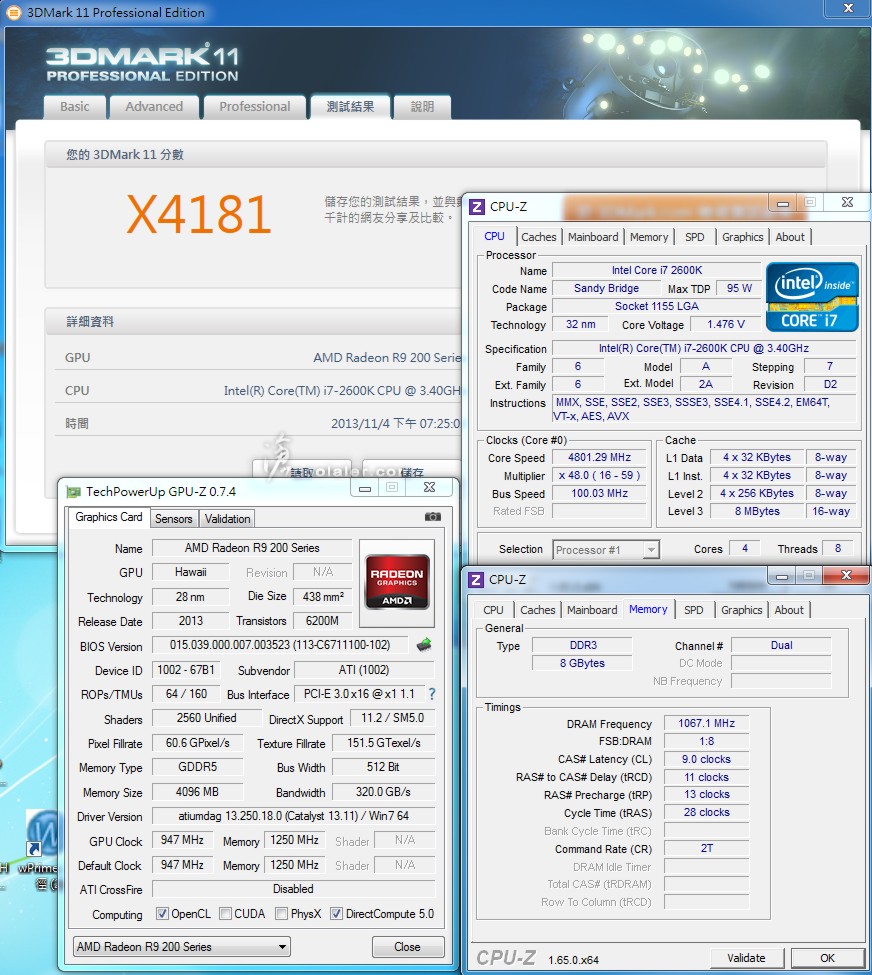Open the SPD tab in the lower CPU-Z window
Image resolution: width=872 pixels, height=975 pixels.
coord(693,610)
